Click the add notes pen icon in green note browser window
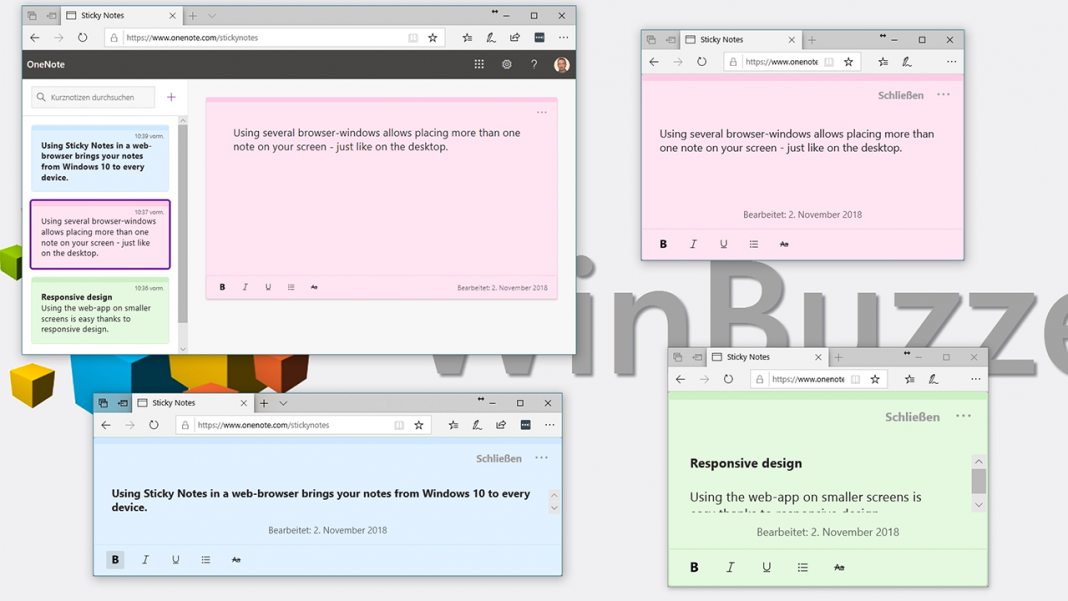Viewport: 1068px width, 601px height. click(933, 379)
